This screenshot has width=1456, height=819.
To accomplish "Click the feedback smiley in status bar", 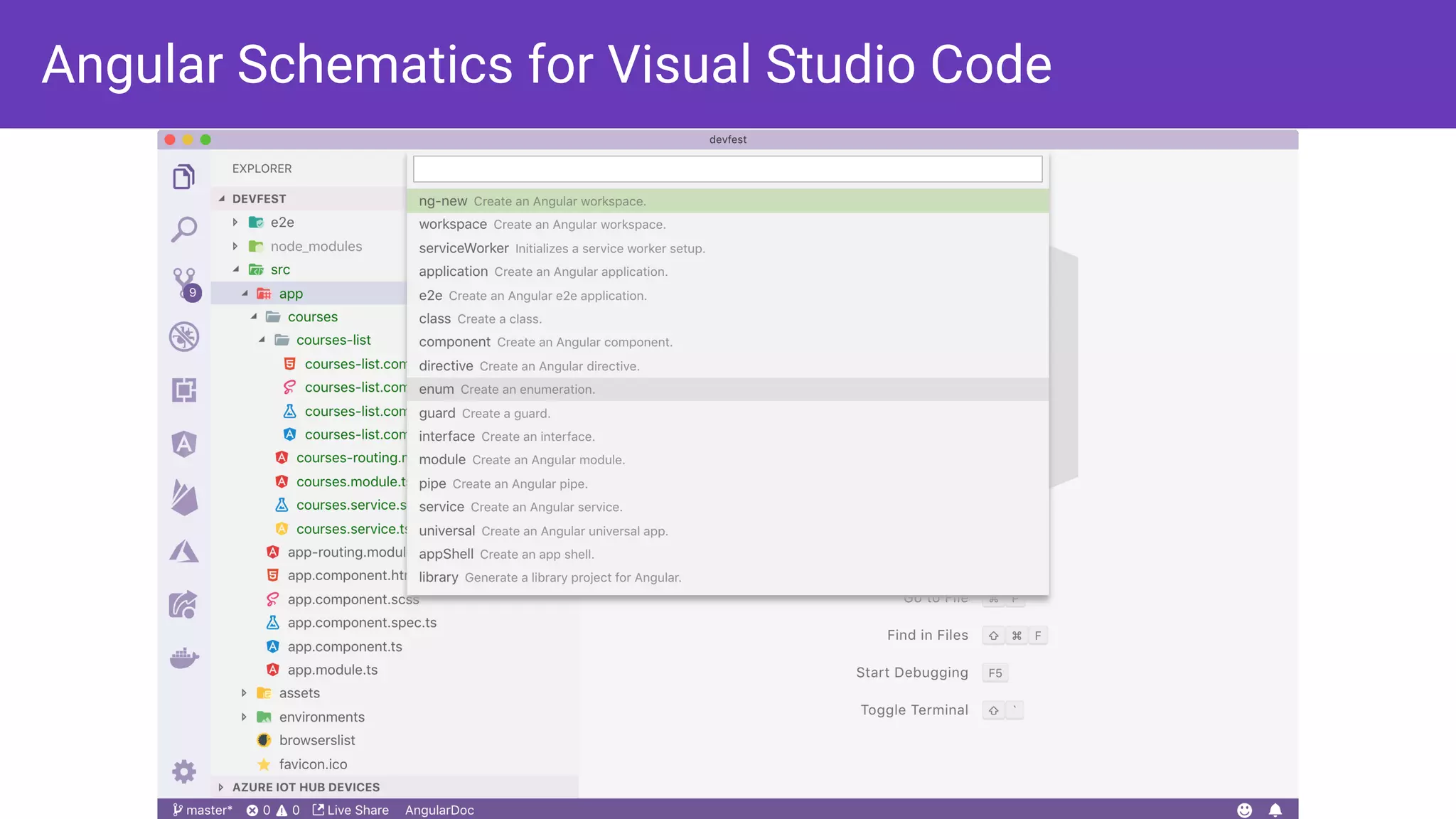I will point(1244,810).
